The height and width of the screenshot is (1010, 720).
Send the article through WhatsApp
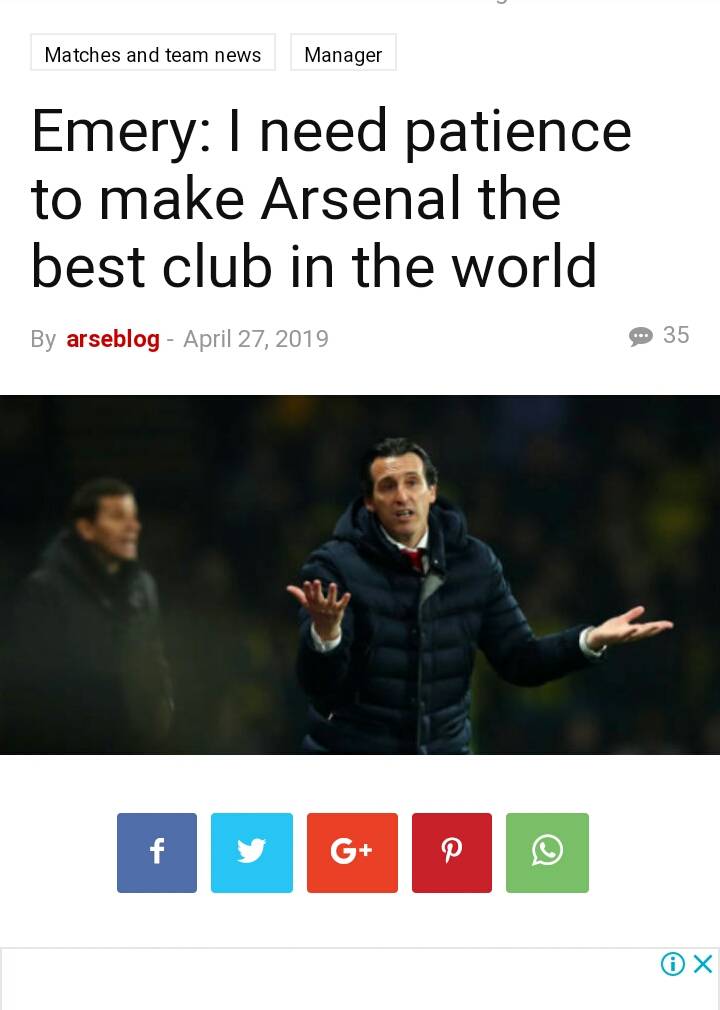[x=547, y=852]
